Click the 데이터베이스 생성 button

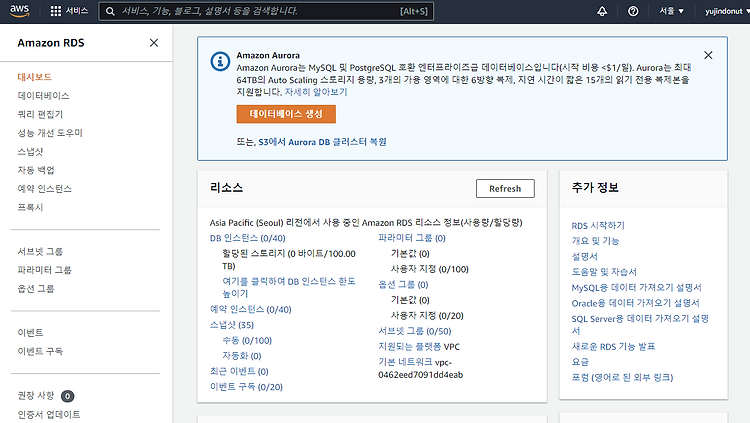coord(286,114)
